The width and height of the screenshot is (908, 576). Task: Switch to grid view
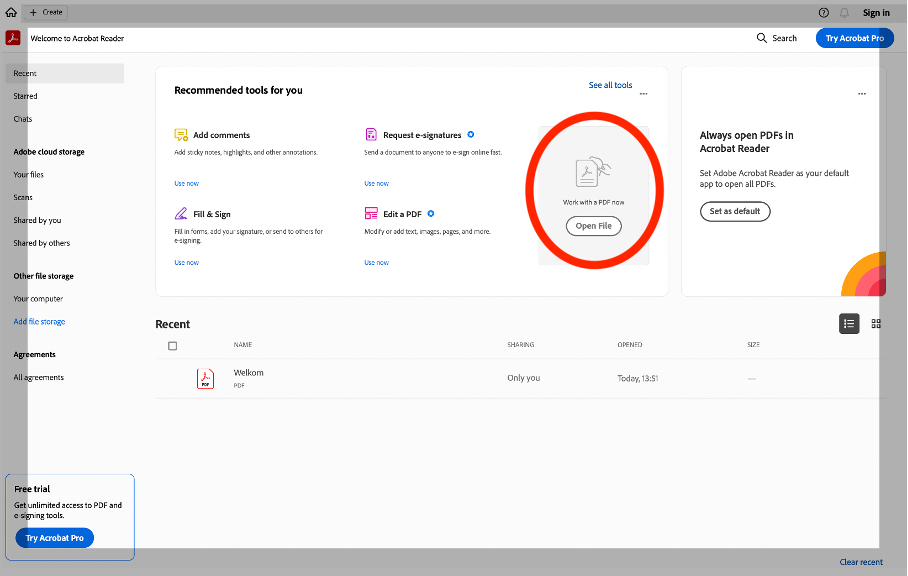(x=876, y=324)
